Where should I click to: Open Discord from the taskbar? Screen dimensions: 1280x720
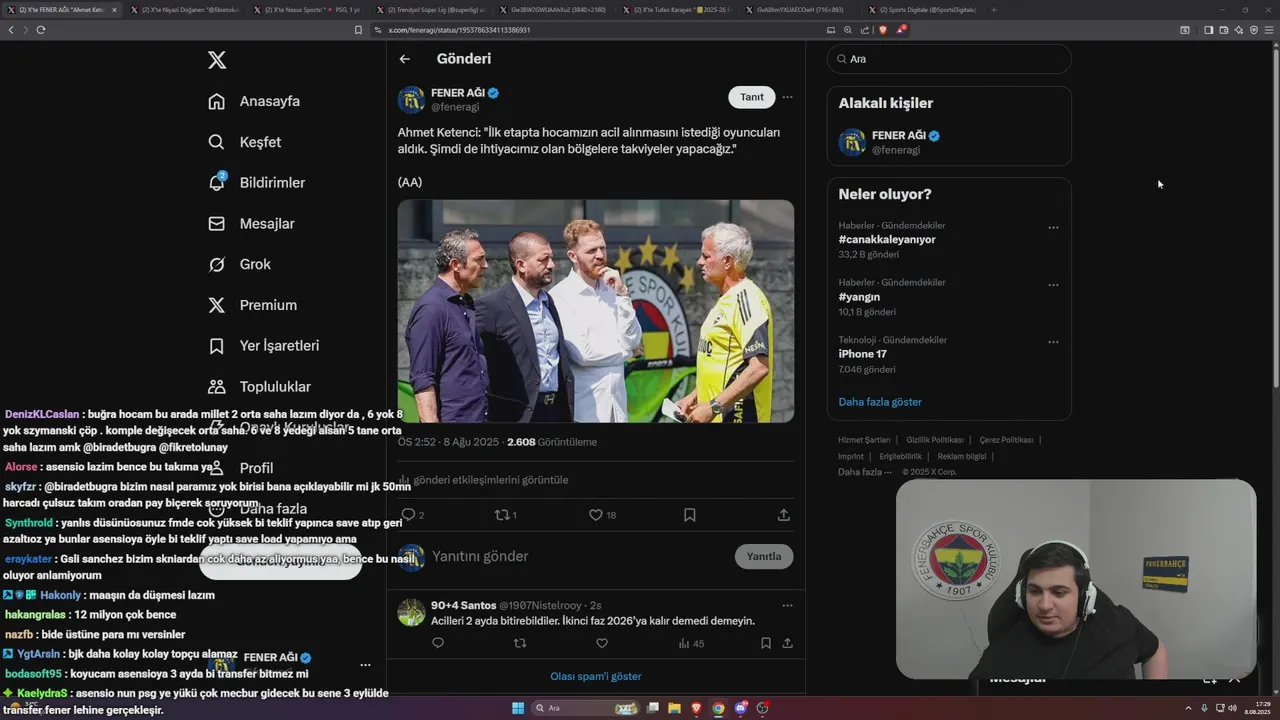pos(741,708)
